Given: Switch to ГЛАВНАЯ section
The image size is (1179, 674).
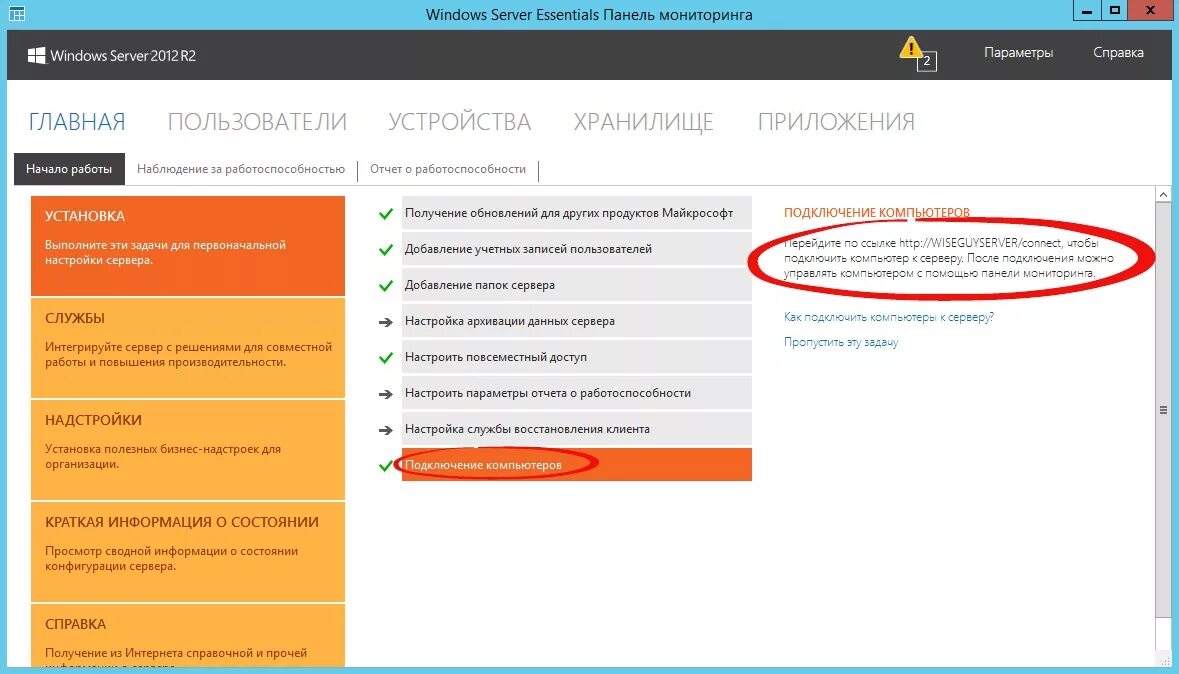Looking at the screenshot, I should click(77, 122).
